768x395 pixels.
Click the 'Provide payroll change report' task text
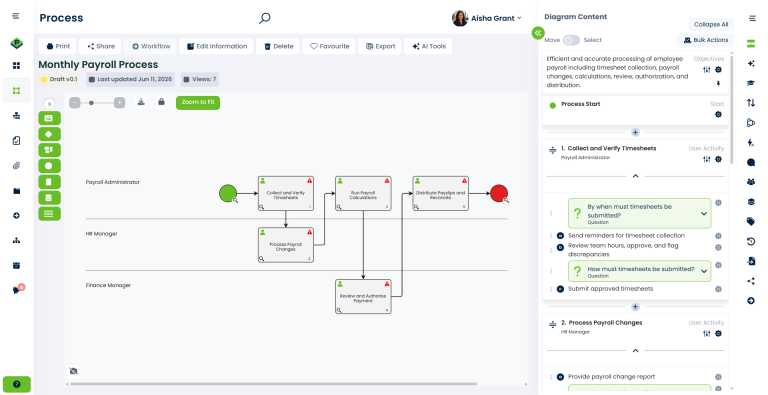point(611,377)
